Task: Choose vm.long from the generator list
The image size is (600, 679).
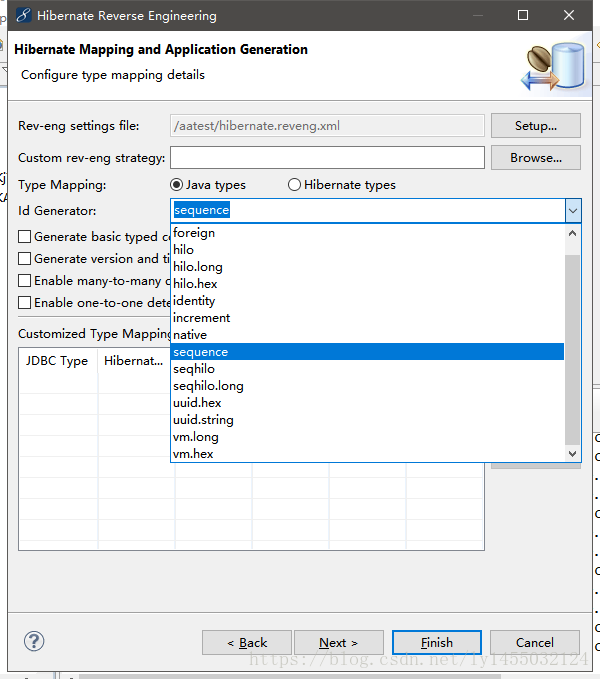Action: click(368, 437)
